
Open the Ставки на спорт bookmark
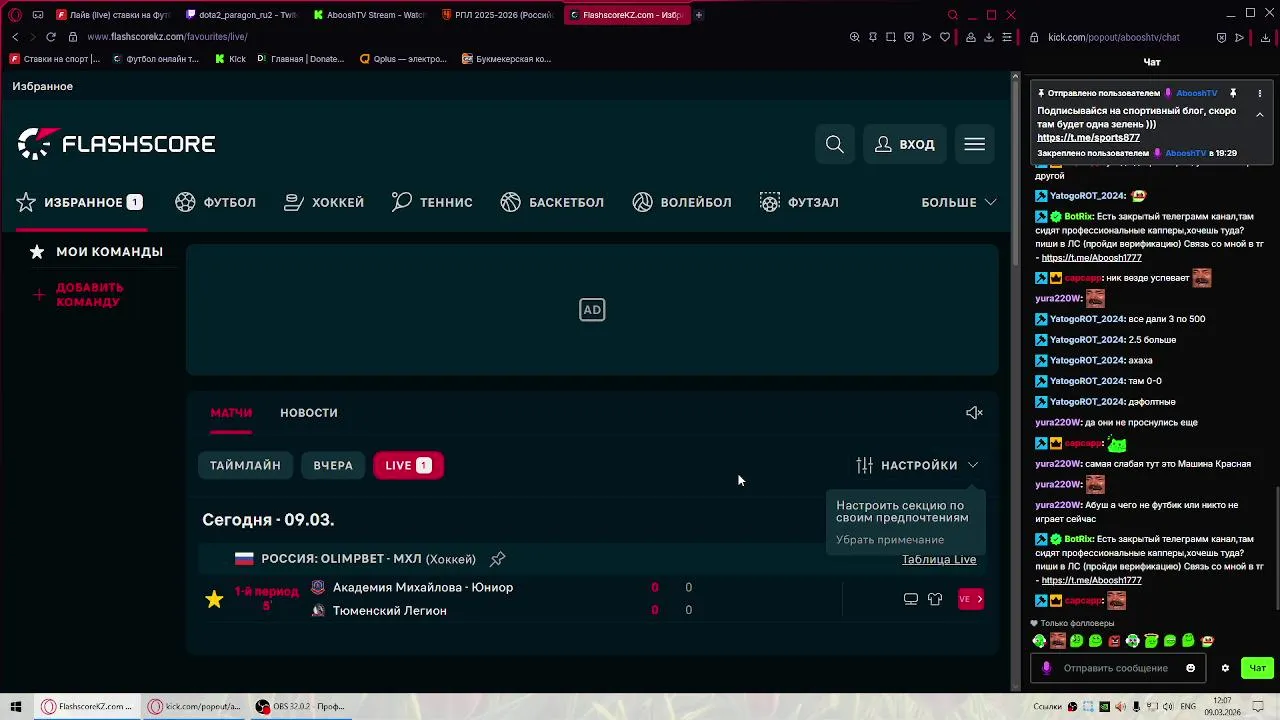click(55, 59)
